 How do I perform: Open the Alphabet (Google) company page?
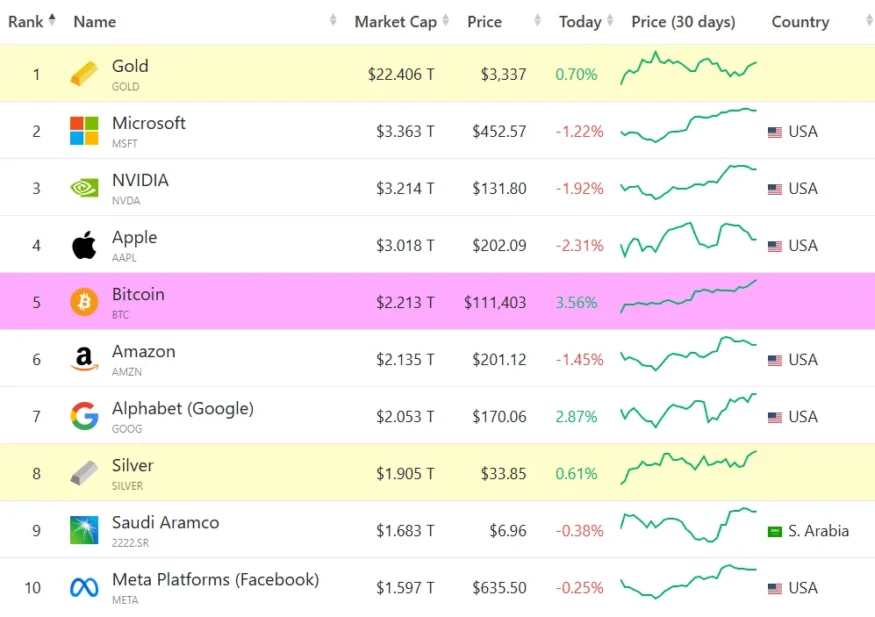point(182,409)
